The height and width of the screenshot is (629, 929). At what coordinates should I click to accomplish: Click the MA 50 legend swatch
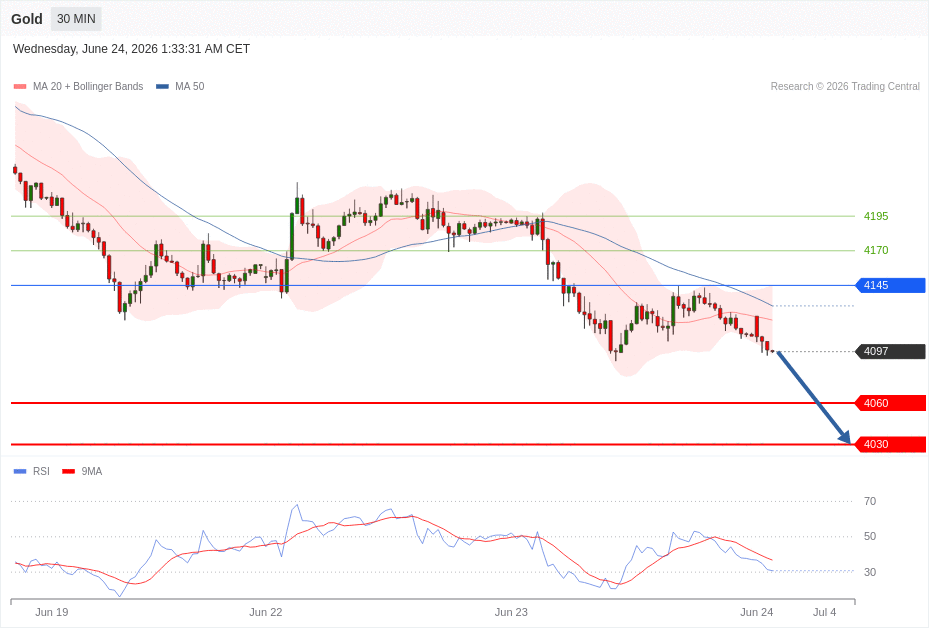(162, 86)
